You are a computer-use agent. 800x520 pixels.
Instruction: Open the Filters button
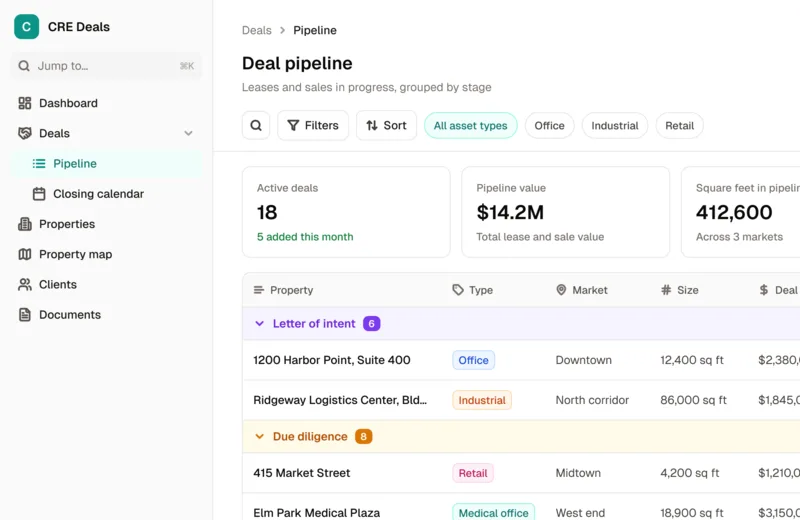pyautogui.click(x=313, y=126)
